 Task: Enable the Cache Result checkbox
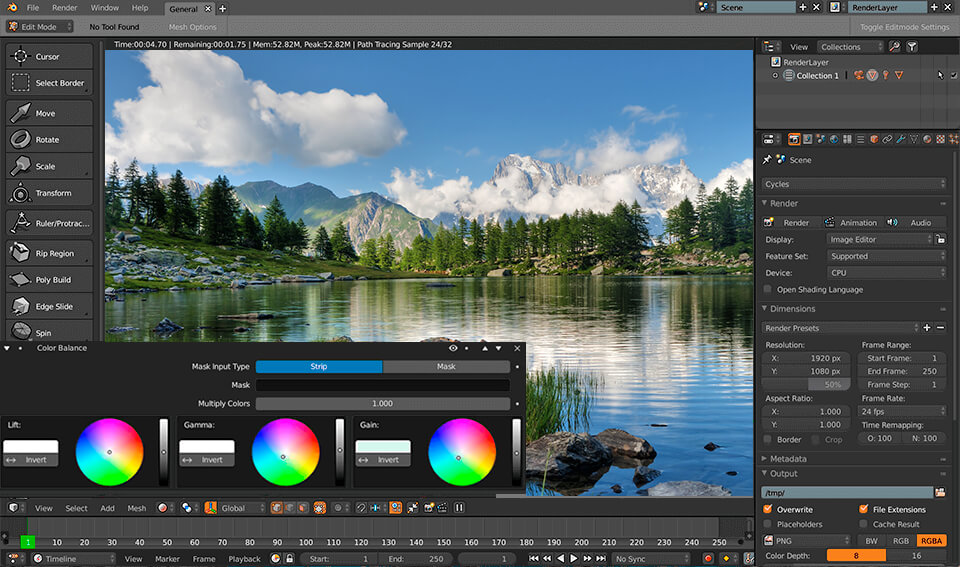tap(863, 524)
